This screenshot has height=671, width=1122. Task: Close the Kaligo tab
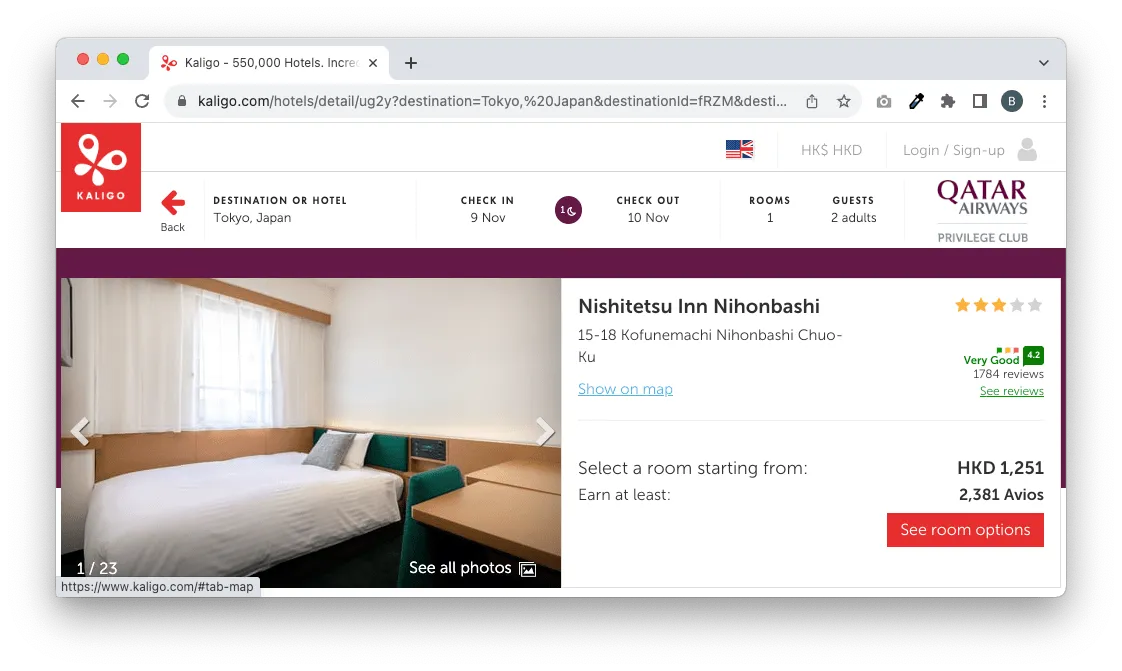click(x=373, y=63)
